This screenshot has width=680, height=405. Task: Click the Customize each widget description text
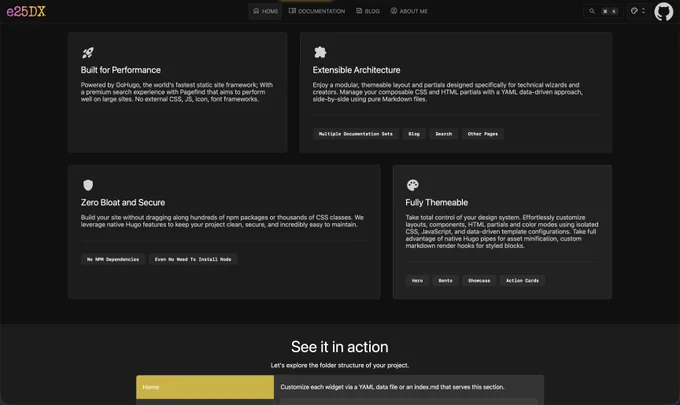[392, 387]
